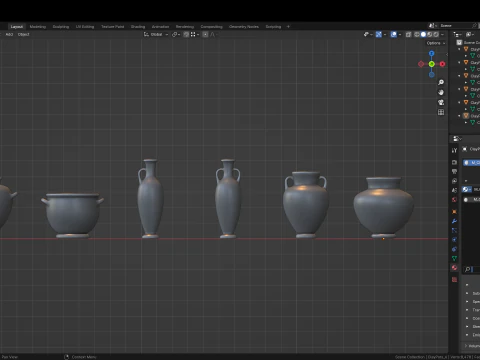Viewport: 480px width, 360px height.
Task: Switch to the UV Editing workspace
Action: [85, 27]
